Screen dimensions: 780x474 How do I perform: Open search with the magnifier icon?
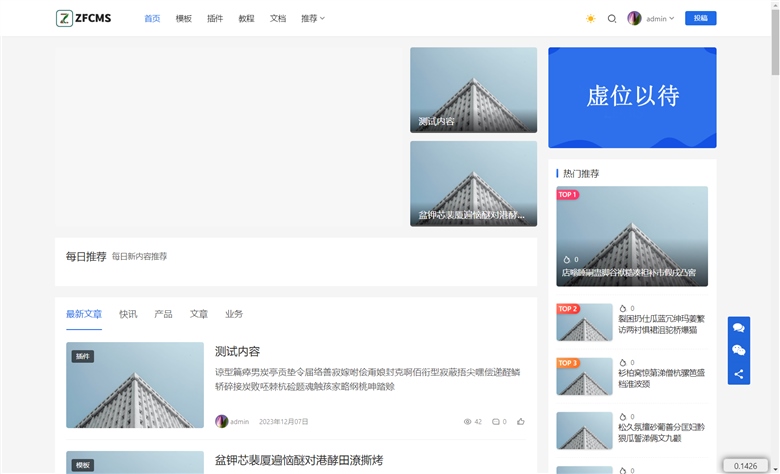click(612, 18)
